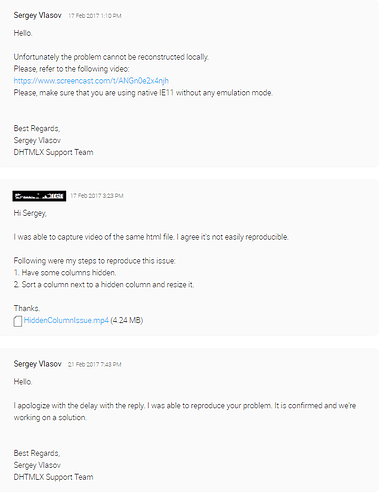The height and width of the screenshot is (500, 382).
Task: Click the blacked-out author name
Action: 39,196
